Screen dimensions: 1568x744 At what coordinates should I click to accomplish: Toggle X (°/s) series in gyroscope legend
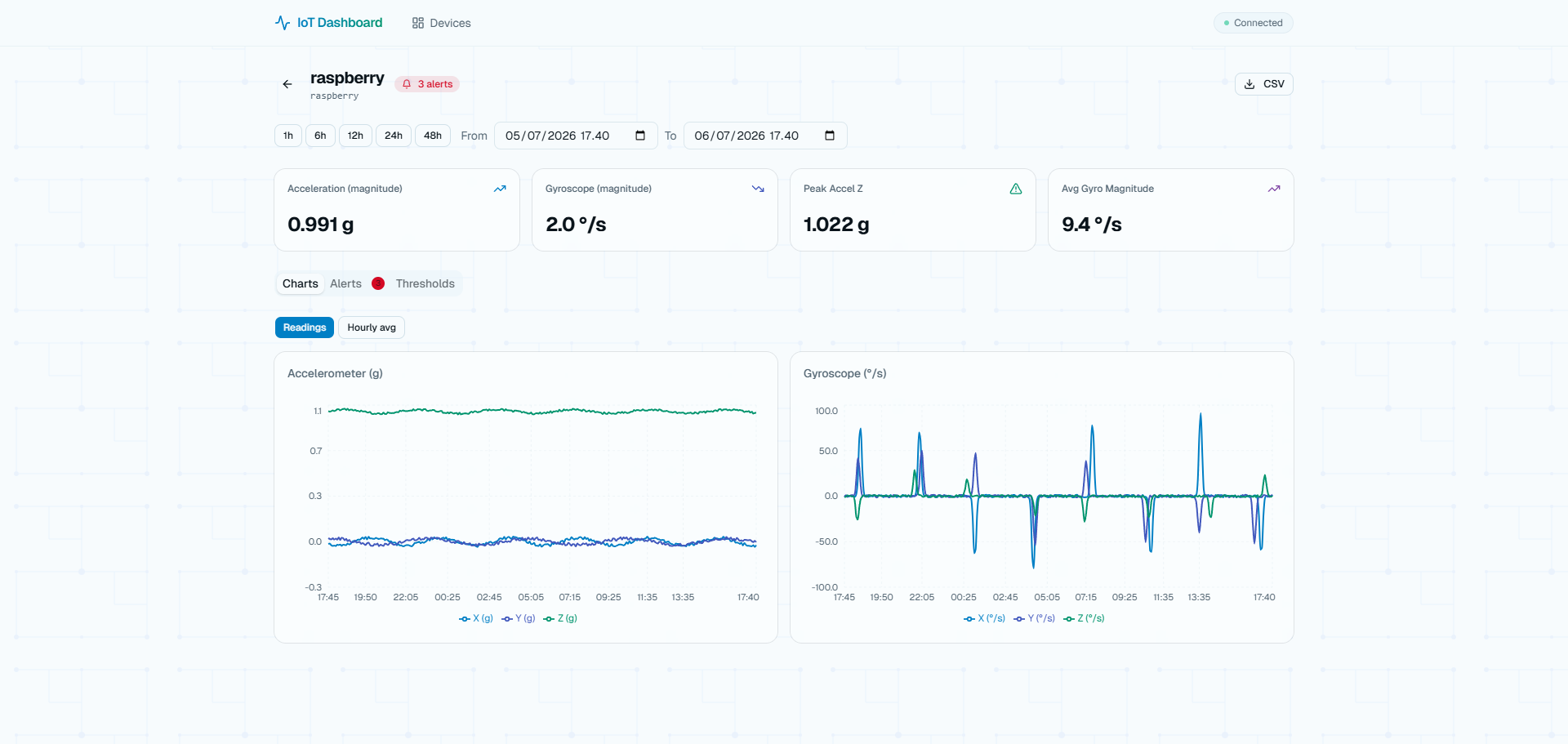[x=984, y=618]
